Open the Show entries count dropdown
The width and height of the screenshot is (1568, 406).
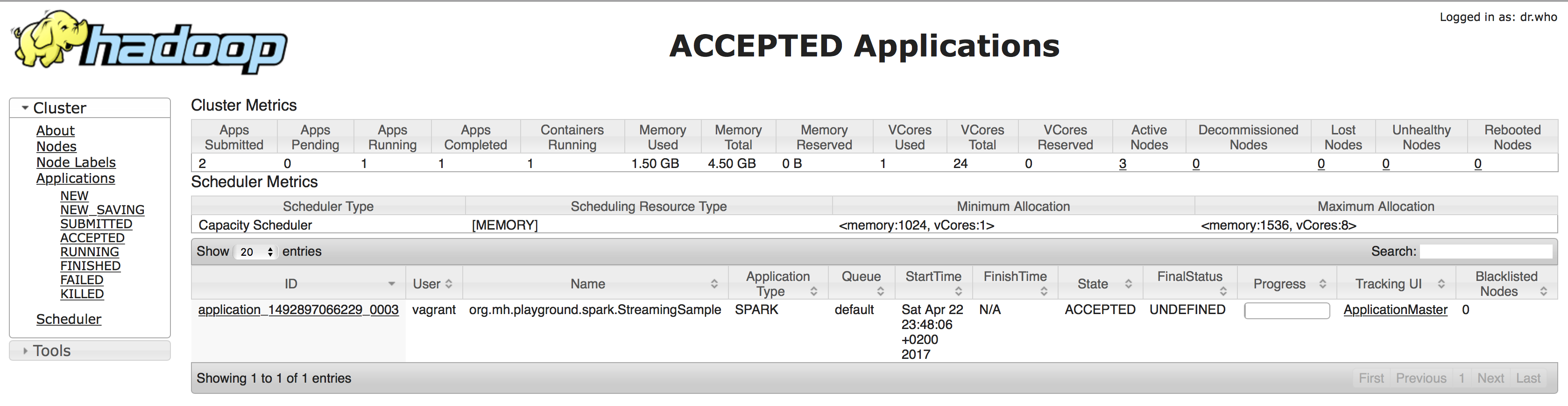click(256, 252)
